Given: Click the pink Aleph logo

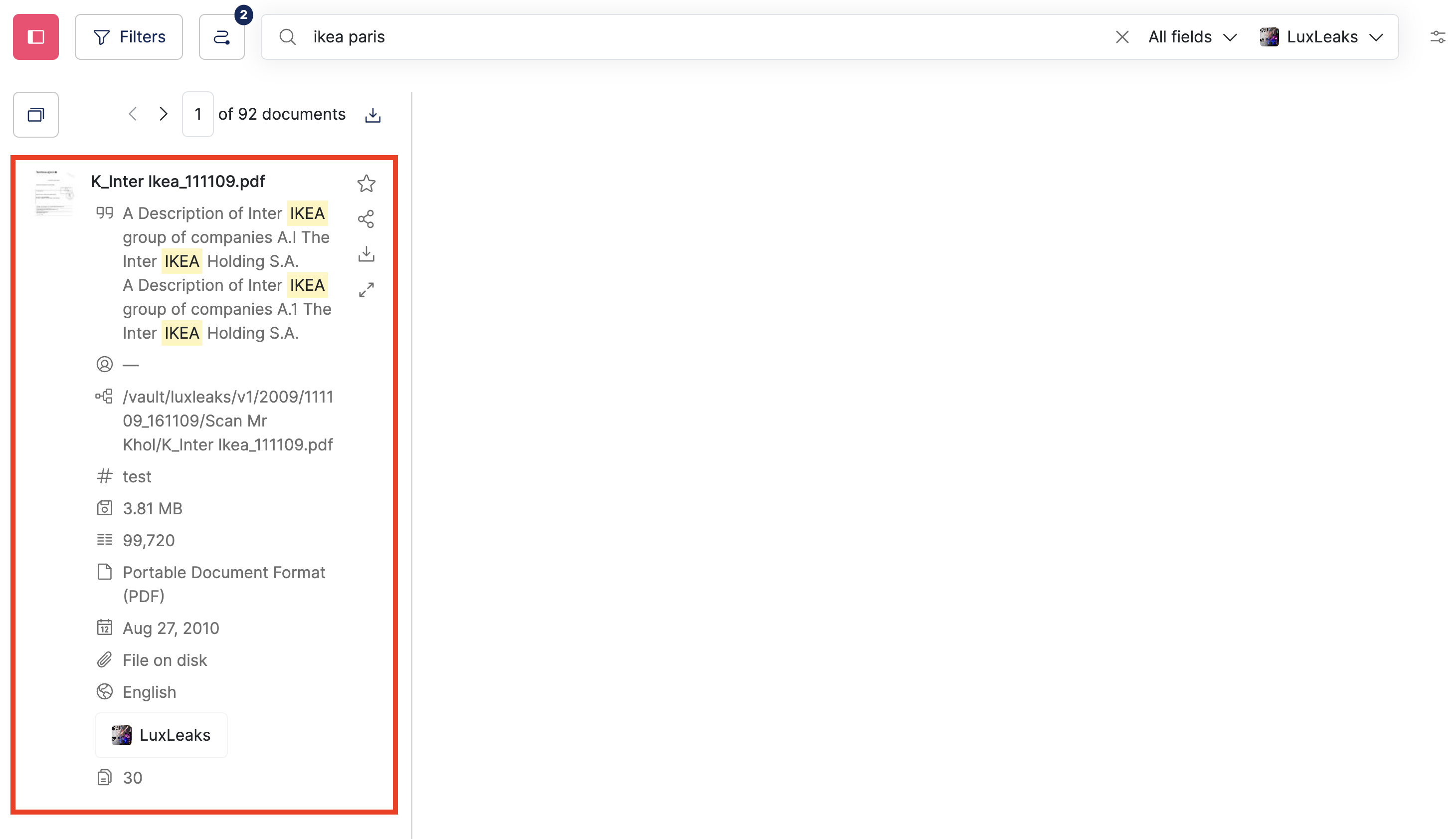Looking at the screenshot, I should (x=36, y=36).
